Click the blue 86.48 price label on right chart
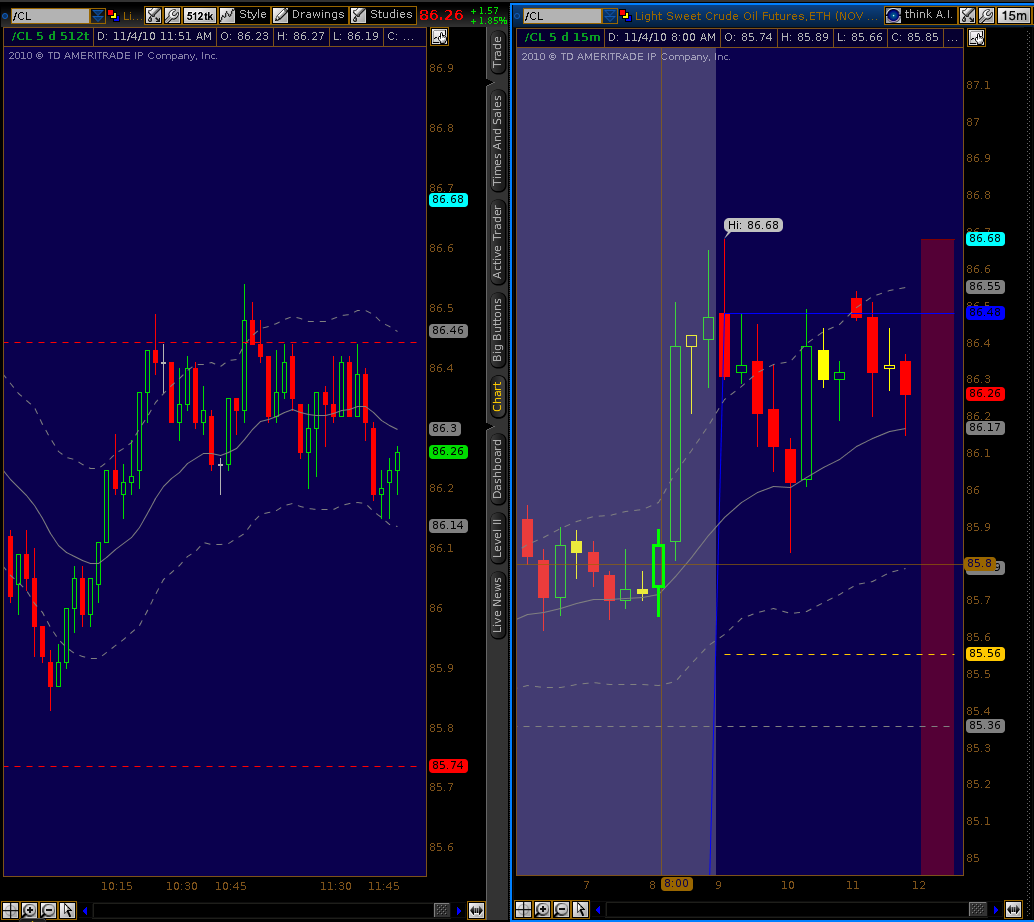1034x922 pixels. point(985,313)
